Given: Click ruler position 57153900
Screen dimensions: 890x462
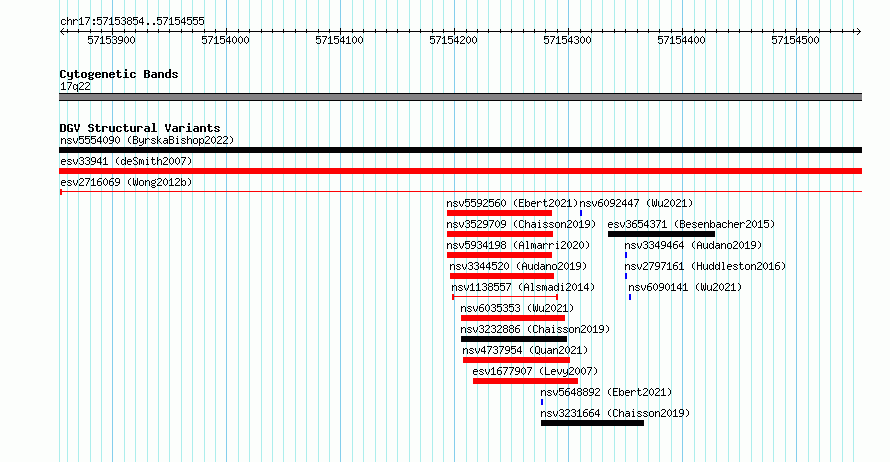Looking at the screenshot, I should (x=112, y=40).
